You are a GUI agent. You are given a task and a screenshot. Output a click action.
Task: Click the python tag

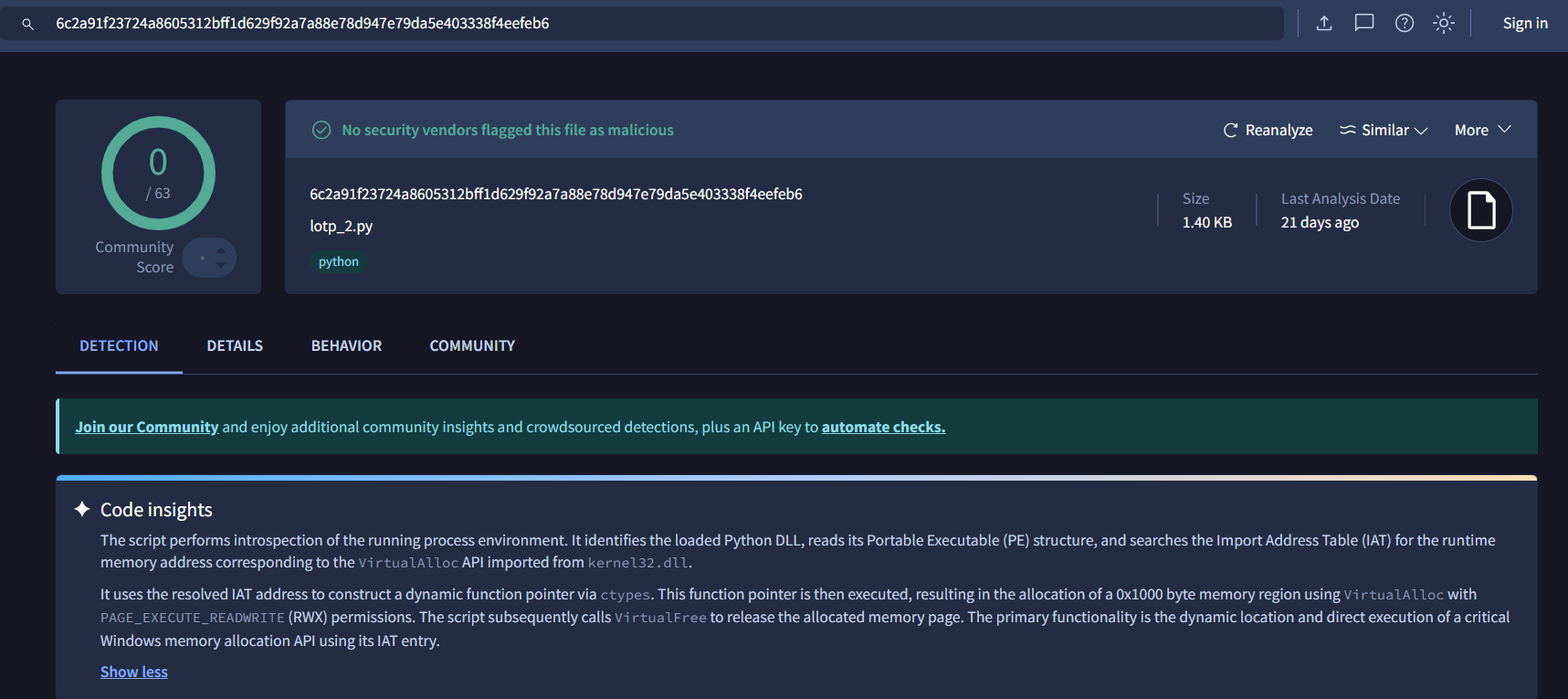click(339, 261)
